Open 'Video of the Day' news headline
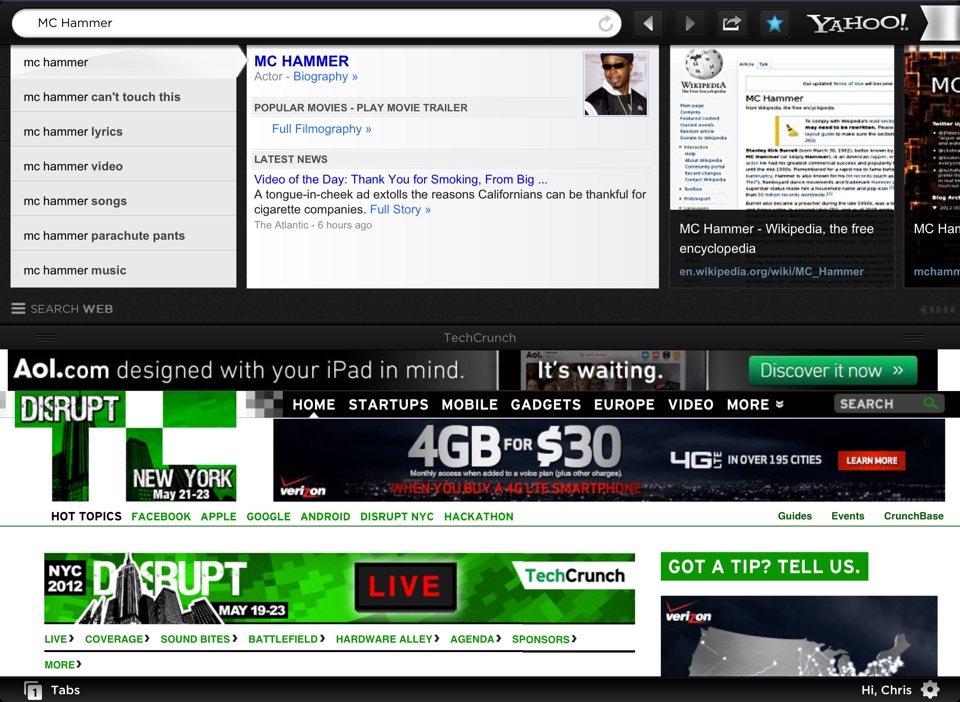The image size is (960, 702). pos(400,179)
